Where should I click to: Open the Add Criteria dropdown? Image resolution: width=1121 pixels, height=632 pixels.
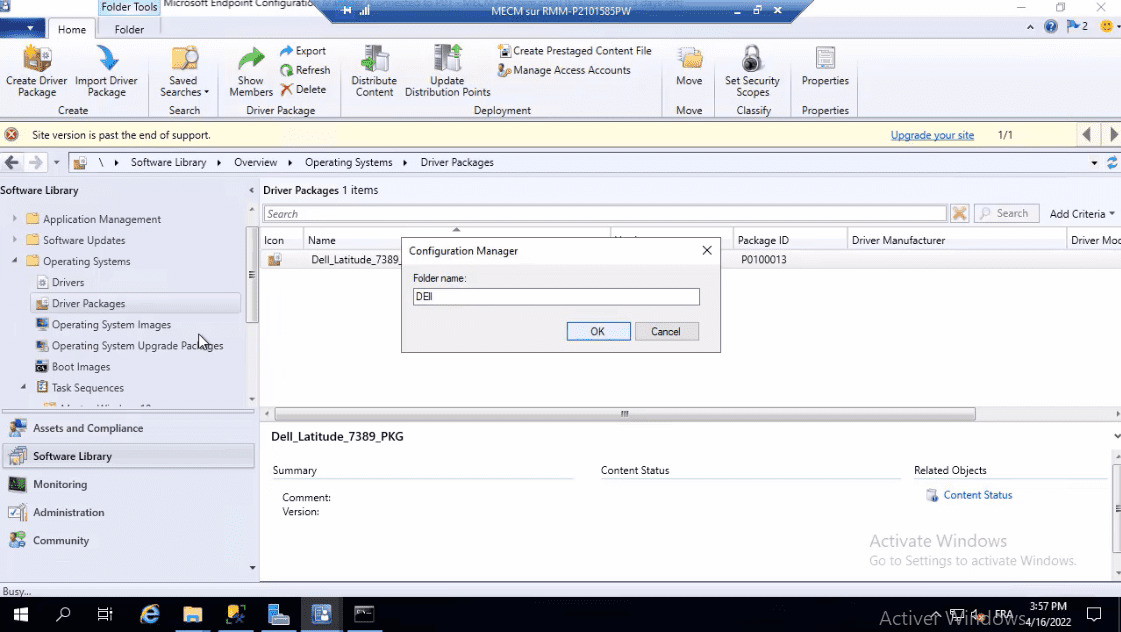(x=1082, y=214)
